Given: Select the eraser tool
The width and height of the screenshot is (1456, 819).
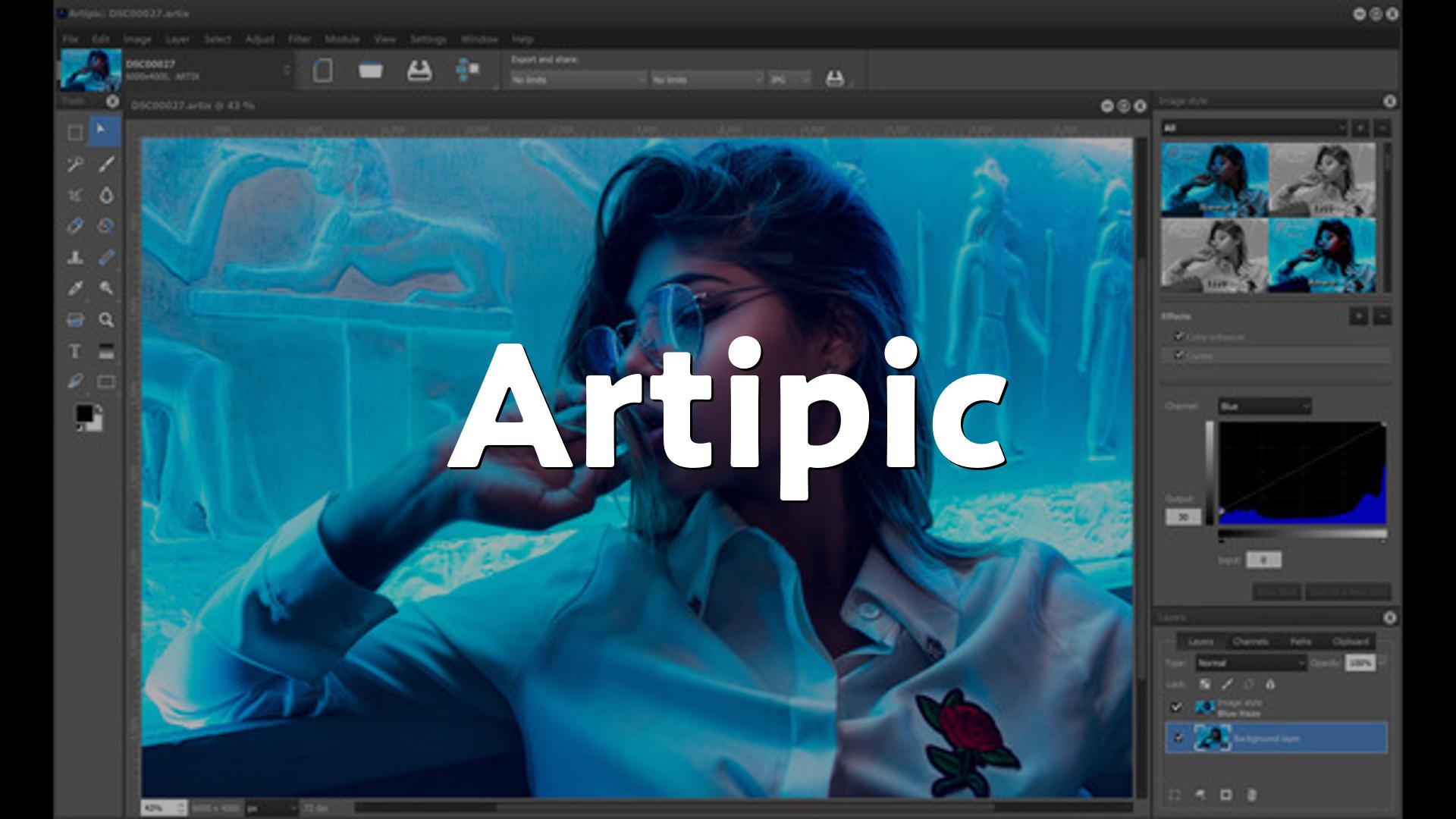Looking at the screenshot, I should [74, 226].
